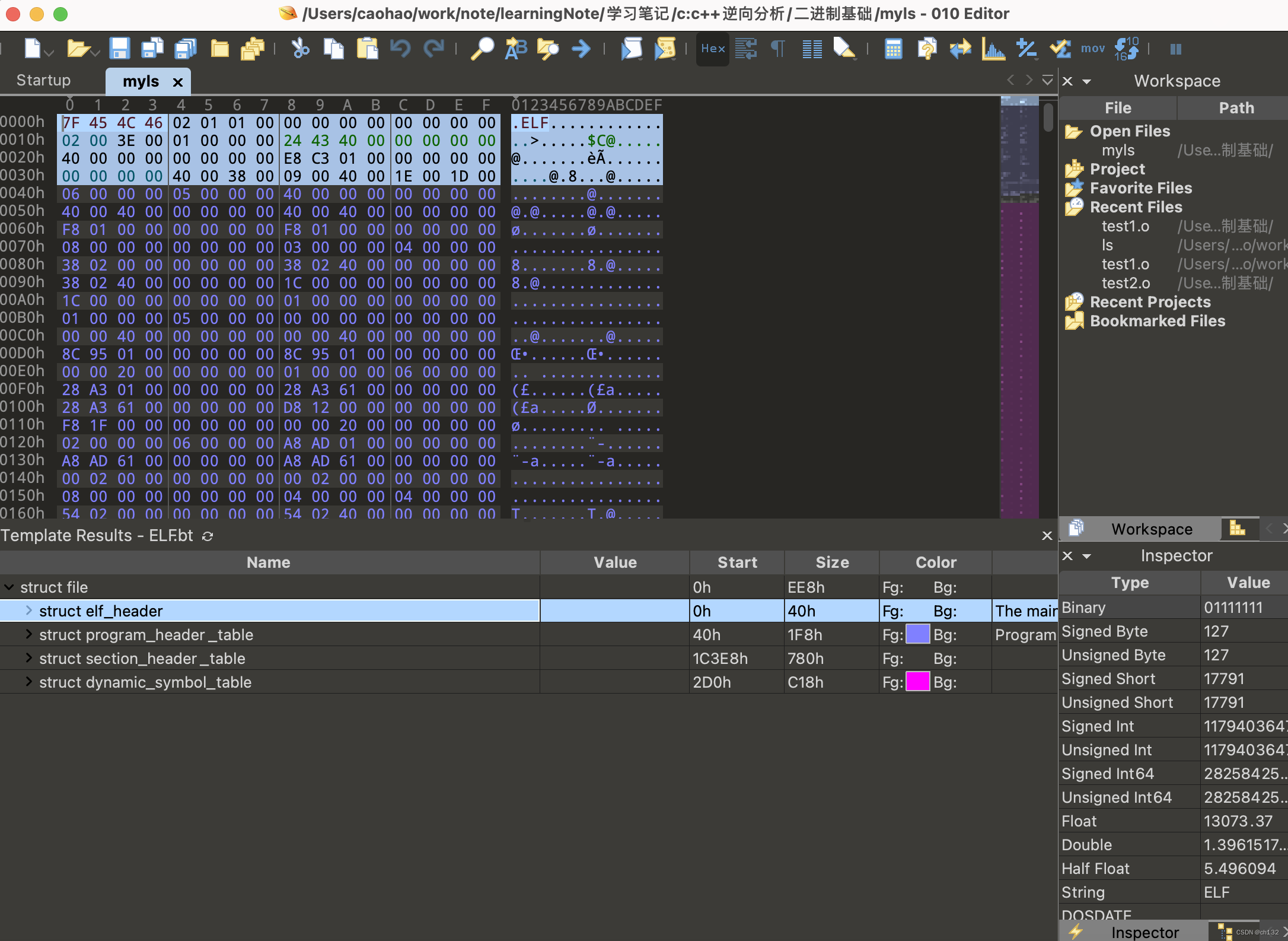Open the Workspace panel options dropdown arrow
The image size is (1288, 941).
click(x=1086, y=81)
